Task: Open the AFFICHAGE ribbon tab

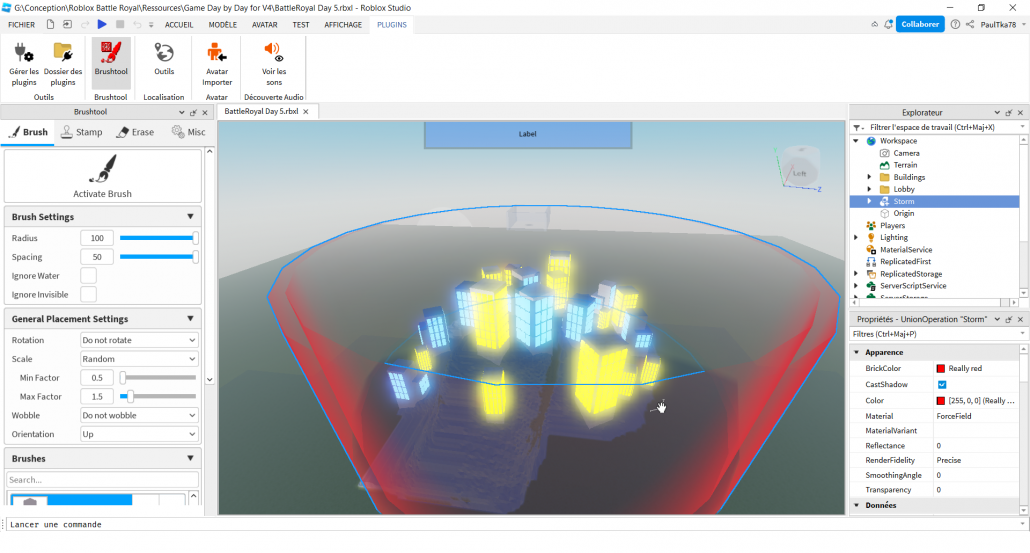Action: point(343,25)
